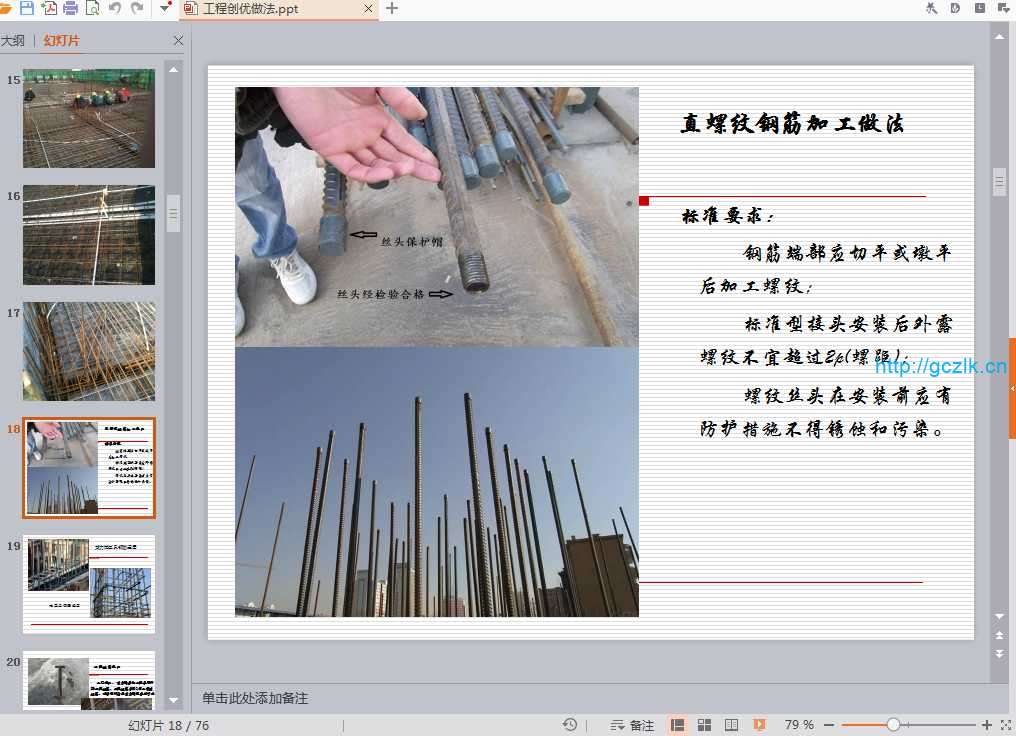The width and height of the screenshot is (1016, 736).
Task: Open the quick access toolbar dropdown arrow
Action: (164, 9)
